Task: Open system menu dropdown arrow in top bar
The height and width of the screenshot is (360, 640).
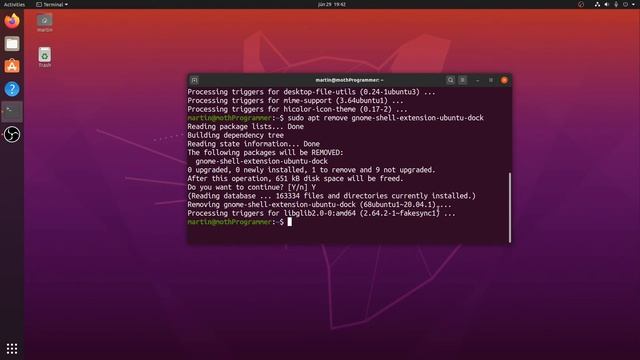Action: pyautogui.click(x=633, y=4)
